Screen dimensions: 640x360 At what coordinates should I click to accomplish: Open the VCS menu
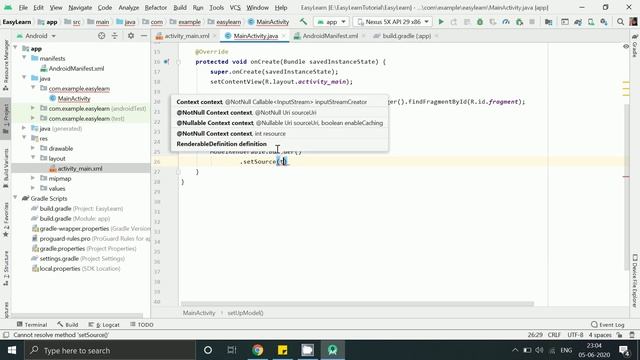[235, 8]
